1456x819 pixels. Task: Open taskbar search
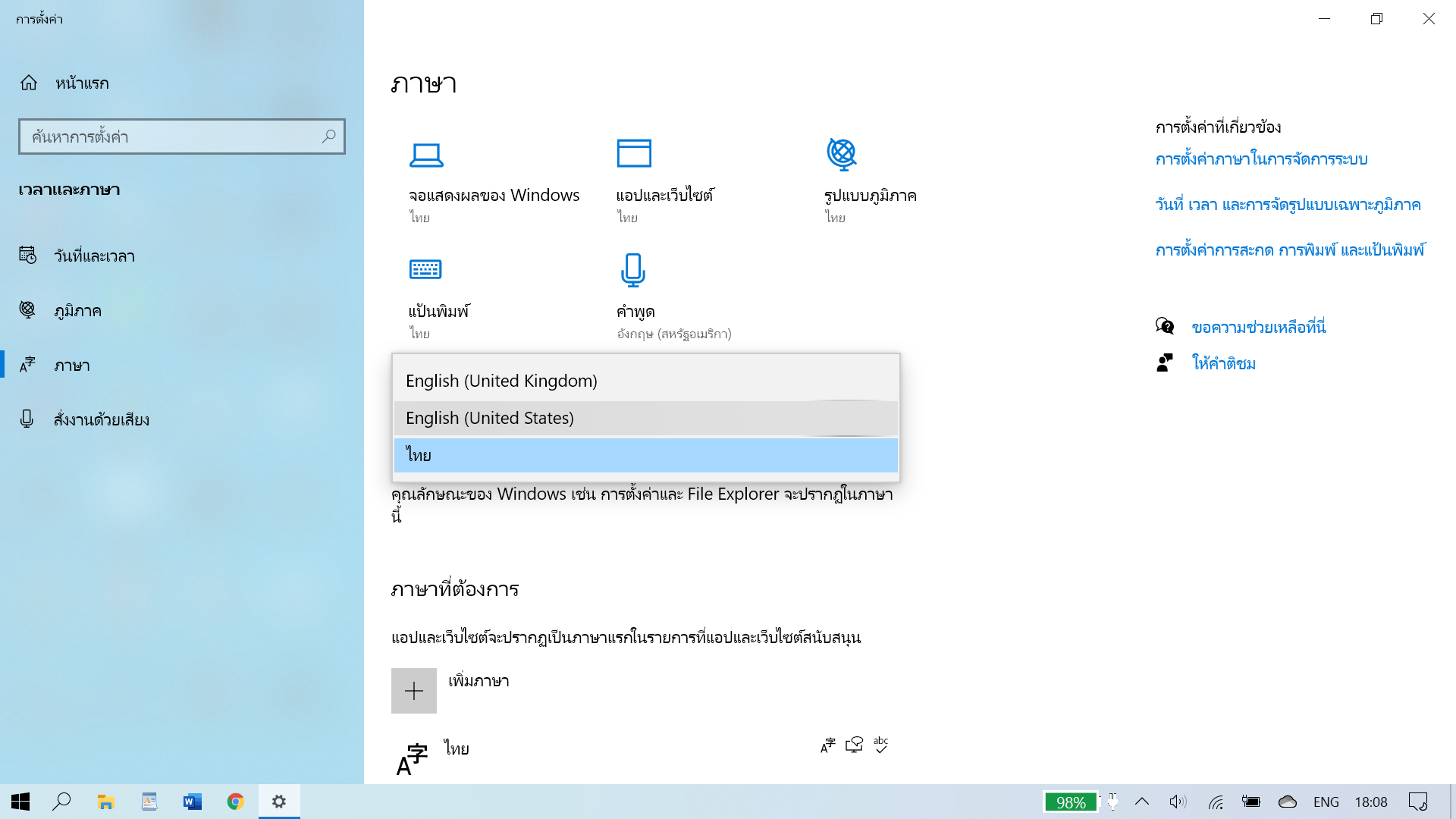tap(61, 802)
